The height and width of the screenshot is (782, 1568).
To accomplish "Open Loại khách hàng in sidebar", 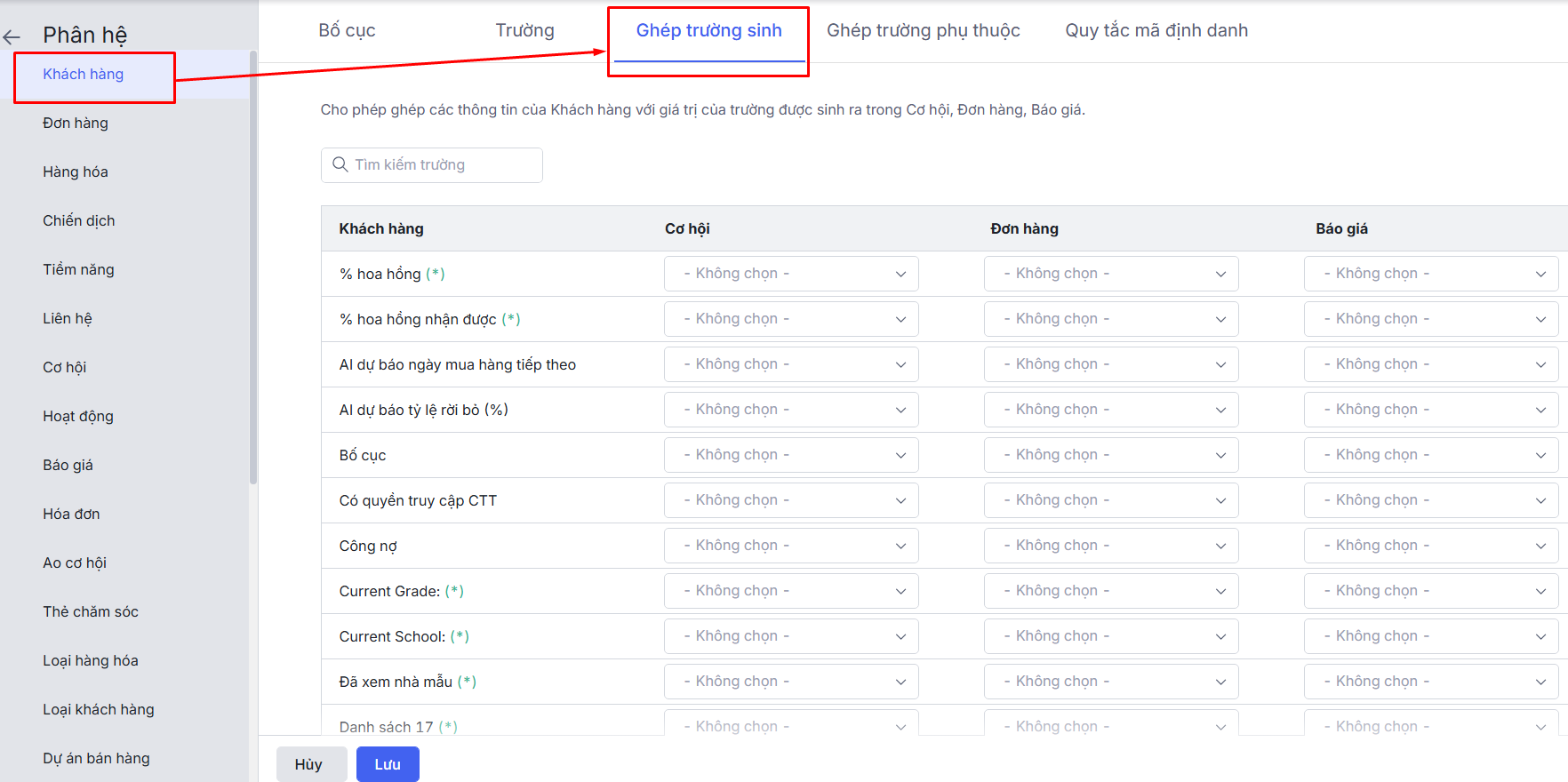I will click(x=99, y=709).
